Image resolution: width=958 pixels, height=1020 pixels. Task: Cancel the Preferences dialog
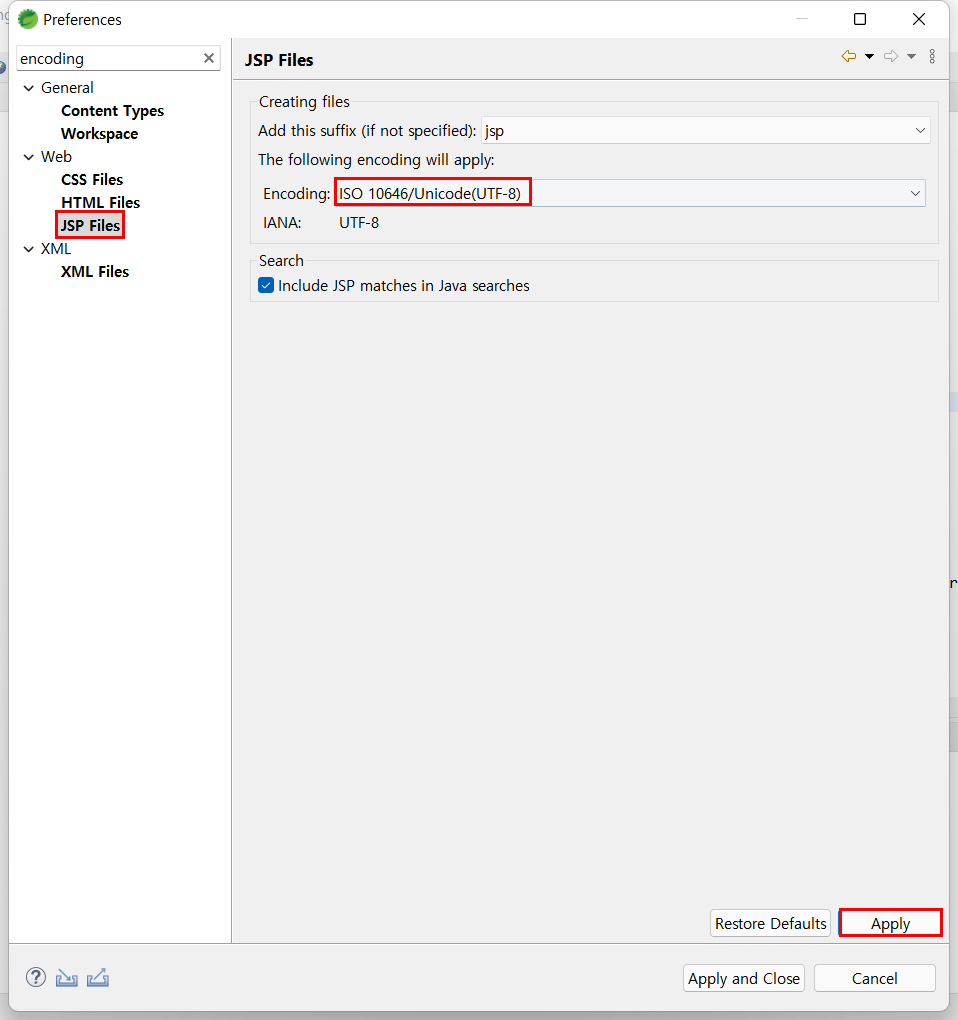click(874, 978)
